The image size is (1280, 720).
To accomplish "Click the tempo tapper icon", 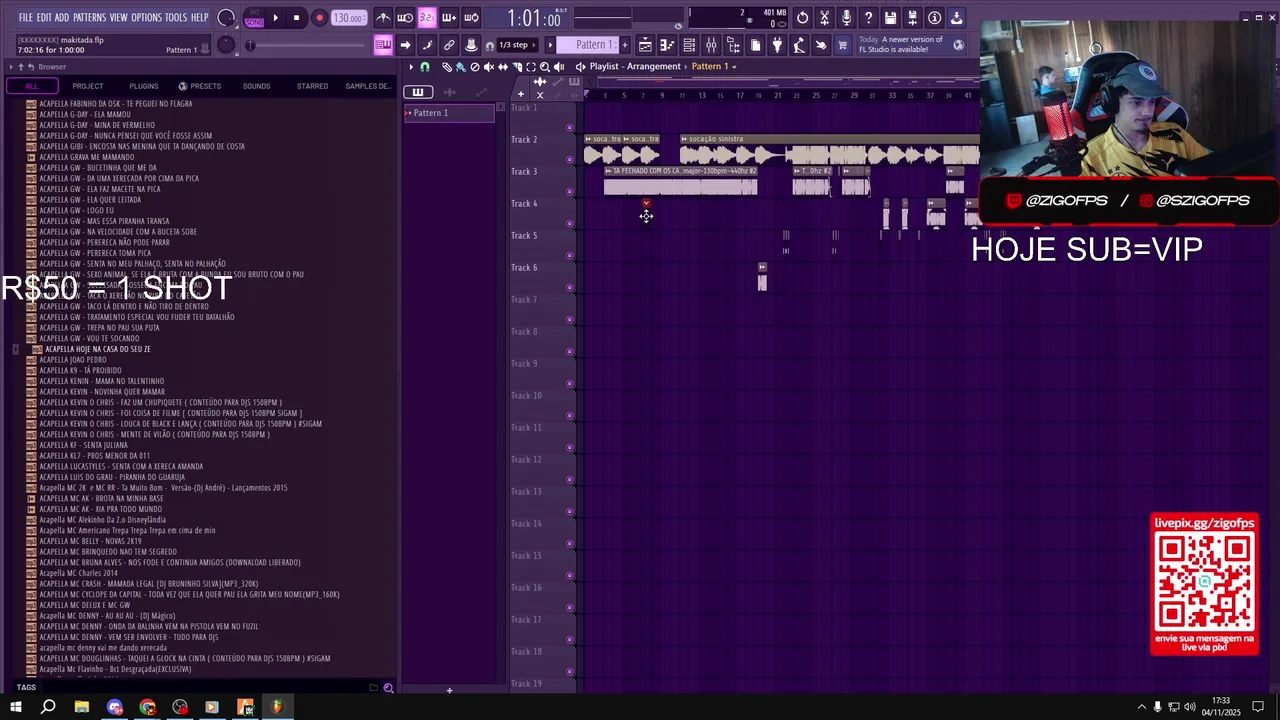I will click(799, 45).
